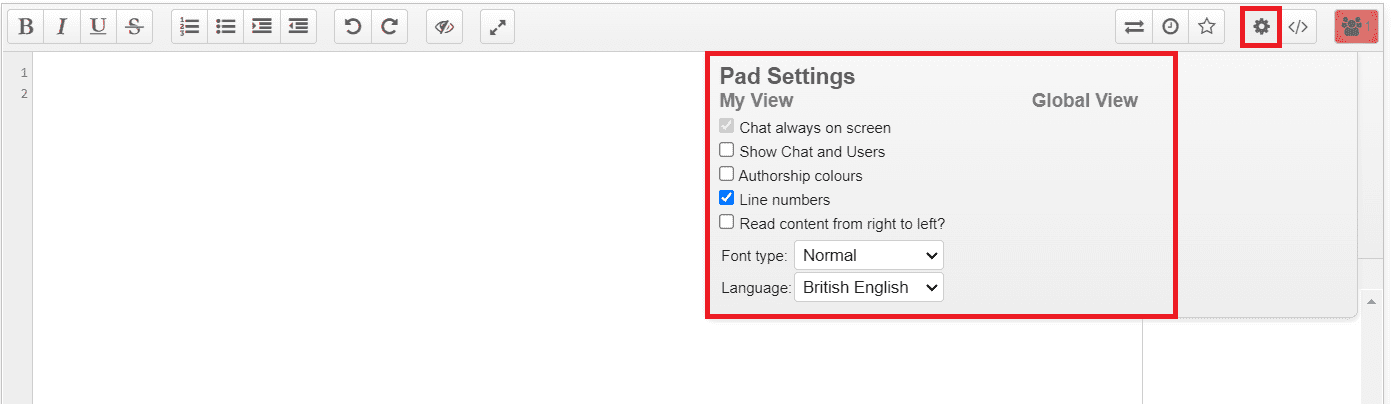Open the import/export arrows button
Image resolution: width=1391 pixels, height=404 pixels.
coord(1134,27)
